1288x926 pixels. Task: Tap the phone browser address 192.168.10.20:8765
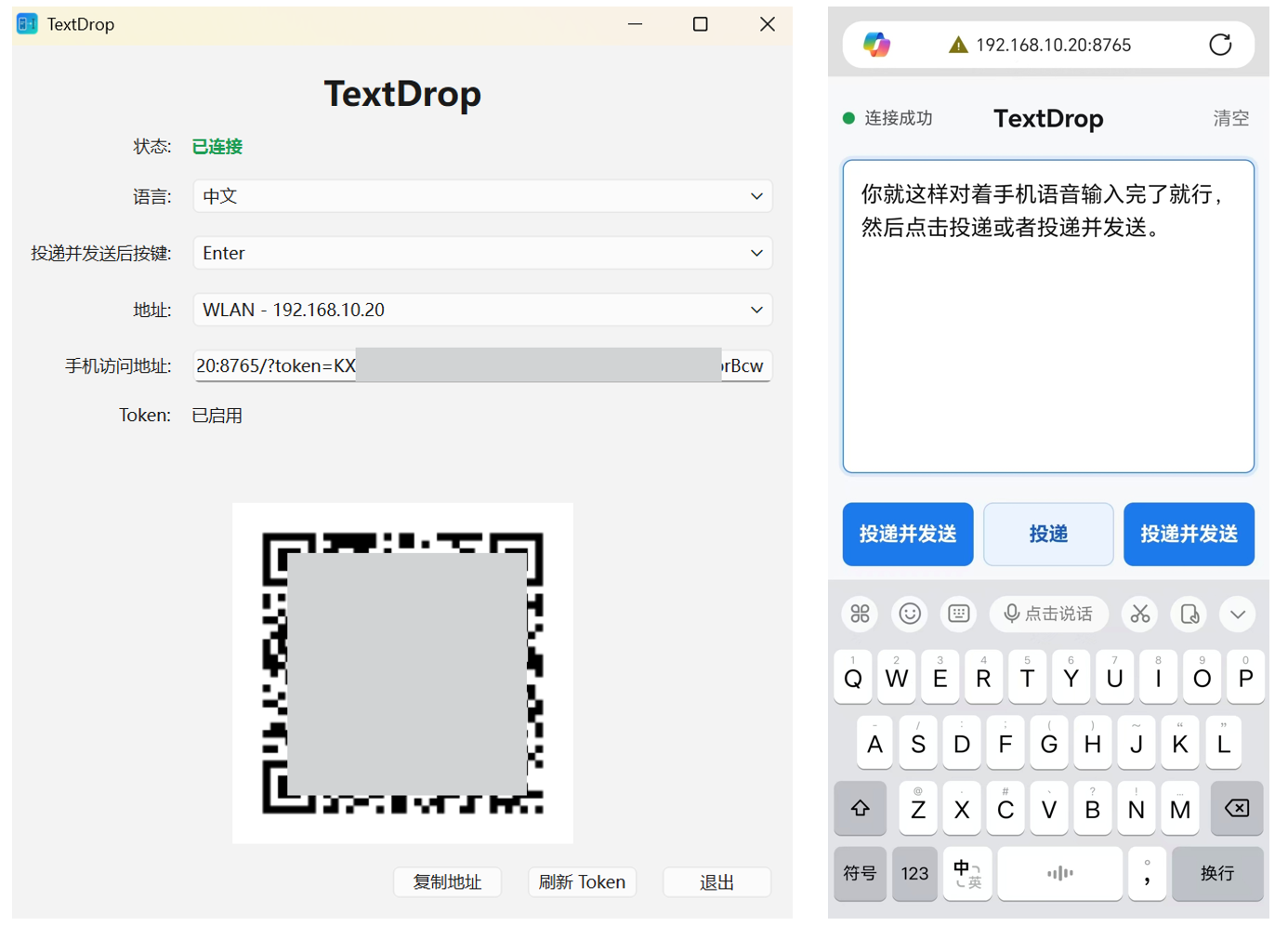point(1054,45)
